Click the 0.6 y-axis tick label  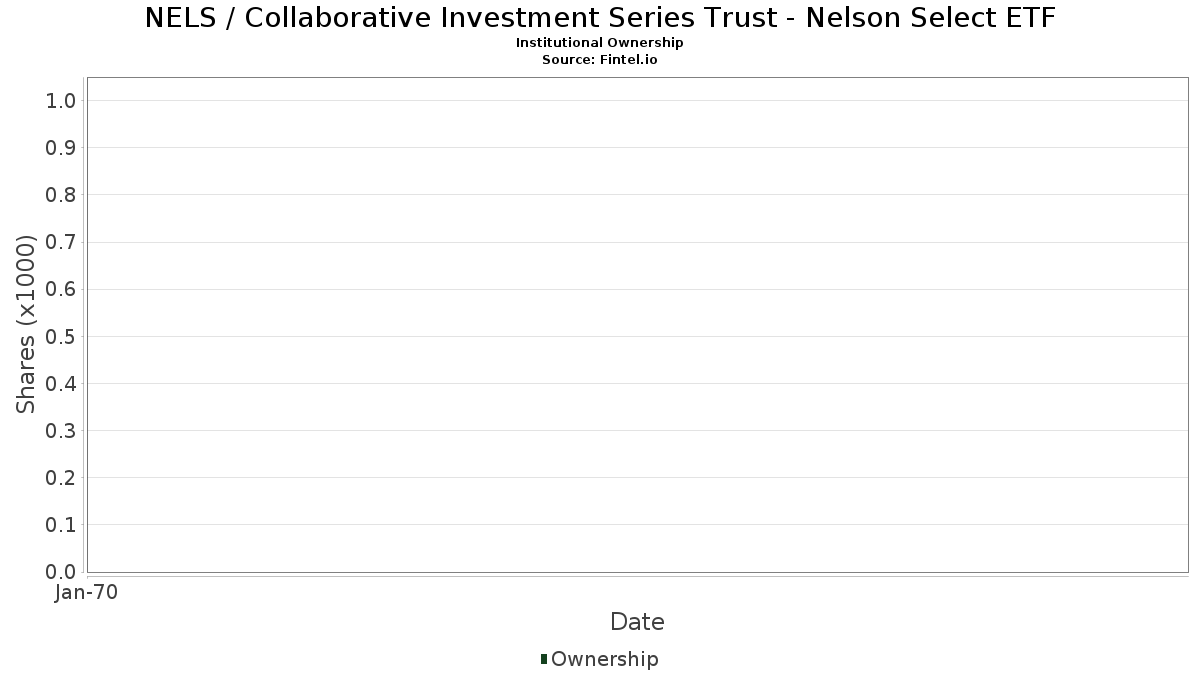61,289
